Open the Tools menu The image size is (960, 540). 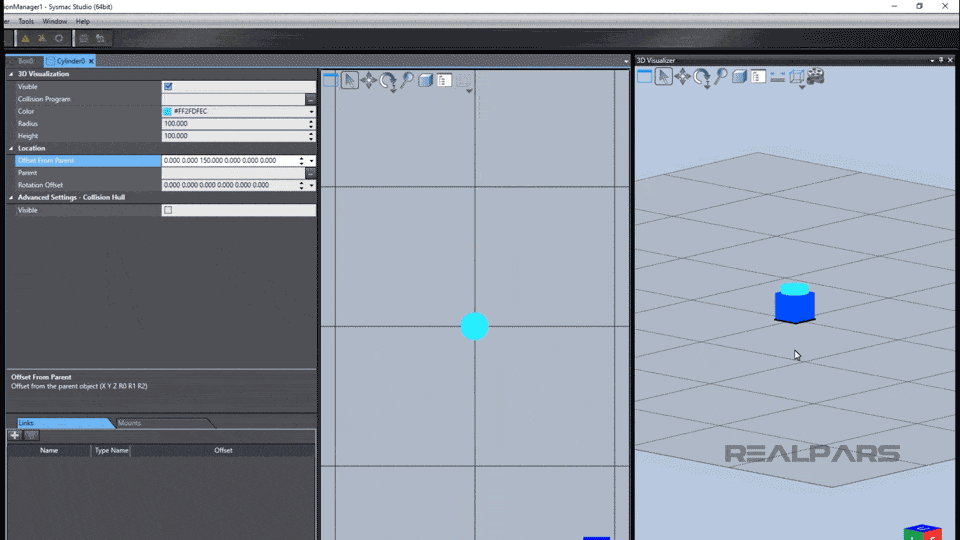click(x=26, y=21)
